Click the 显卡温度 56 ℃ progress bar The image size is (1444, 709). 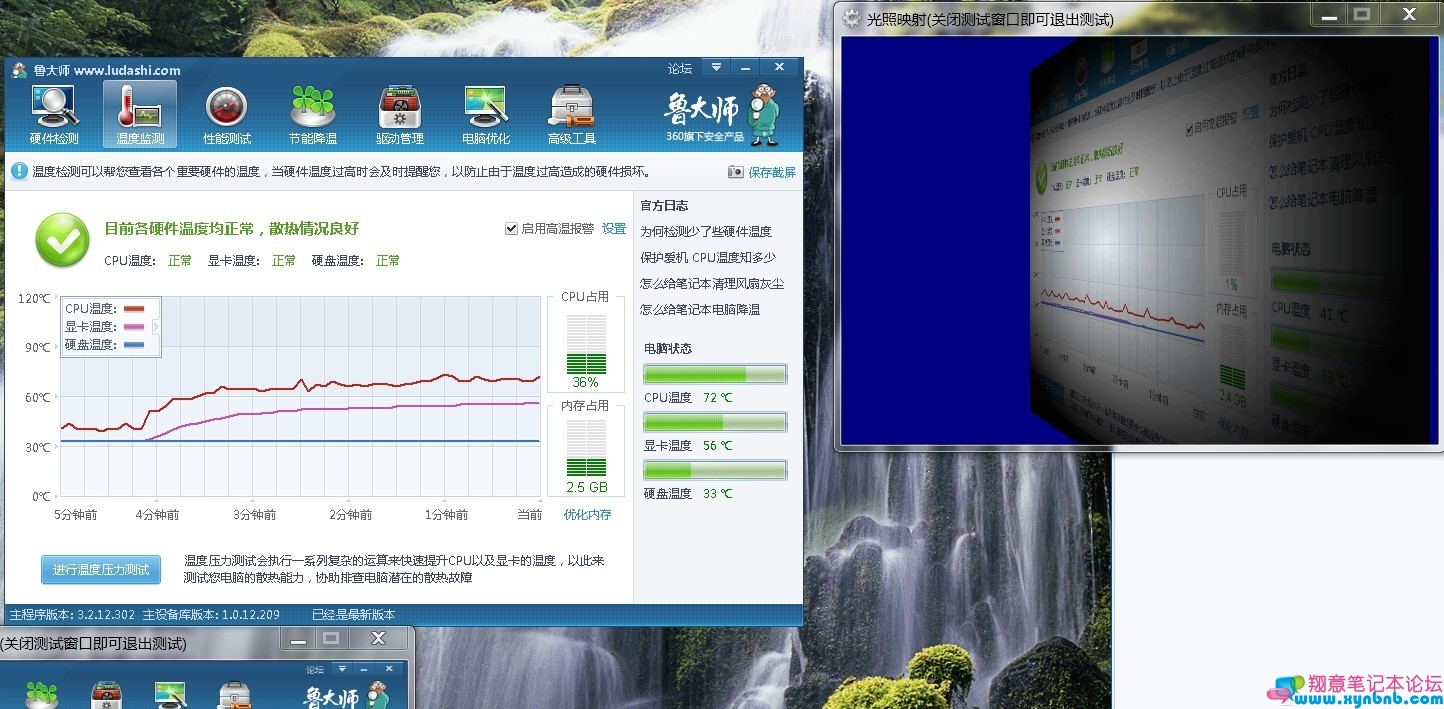coord(715,422)
